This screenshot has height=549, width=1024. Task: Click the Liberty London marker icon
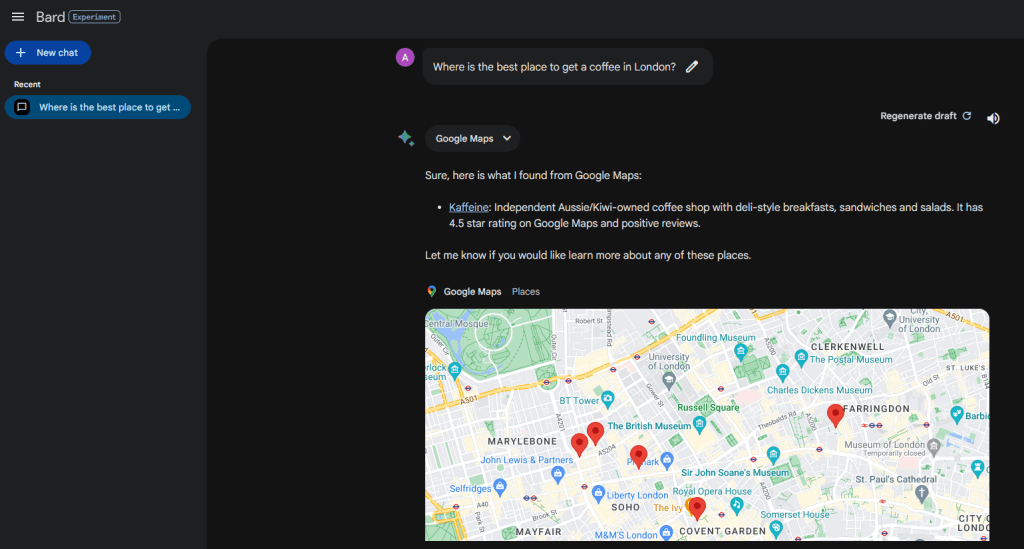click(598, 494)
